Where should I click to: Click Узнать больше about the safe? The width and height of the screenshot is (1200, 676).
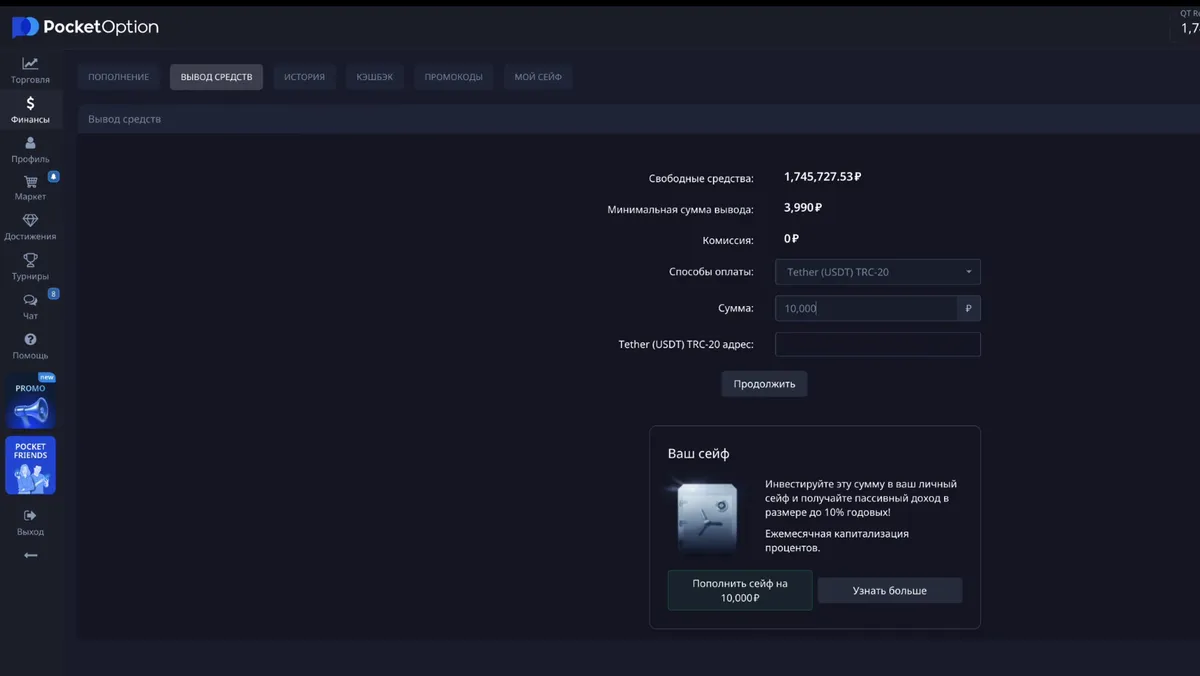tap(889, 590)
